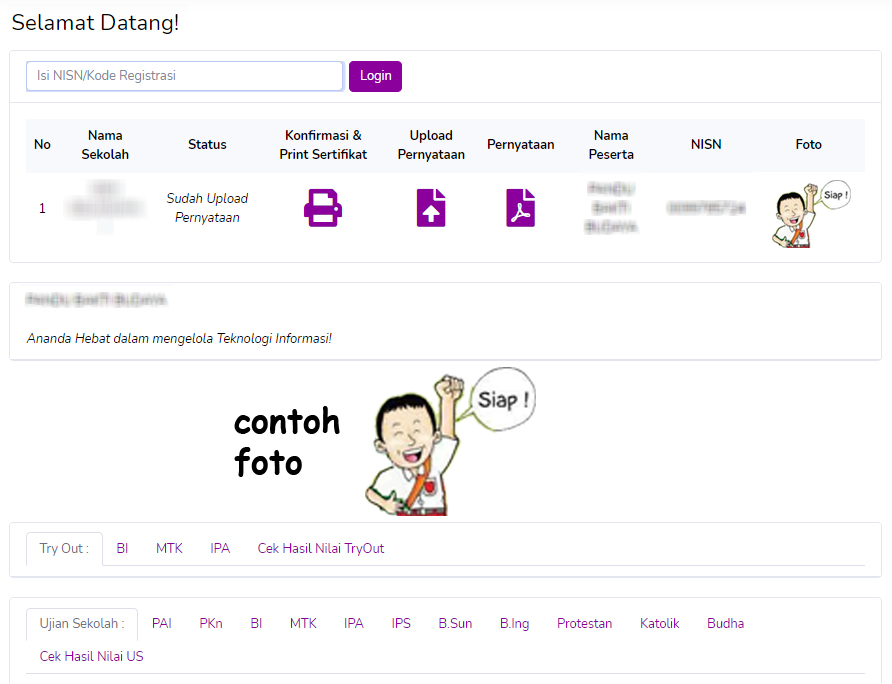This screenshot has width=892, height=684.
Task: Open the IPS exam tab
Action: (x=401, y=624)
